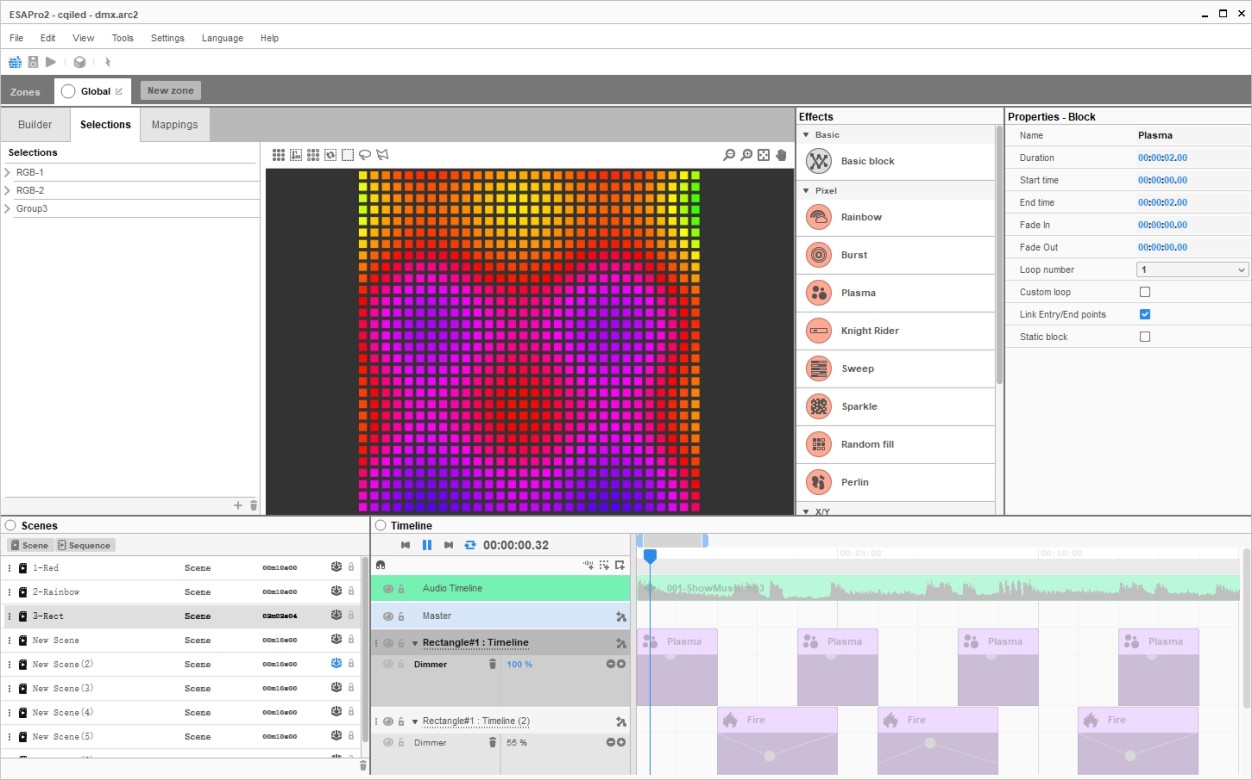Edit the Global zone name icon
Image resolution: width=1252 pixels, height=780 pixels.
(119, 91)
